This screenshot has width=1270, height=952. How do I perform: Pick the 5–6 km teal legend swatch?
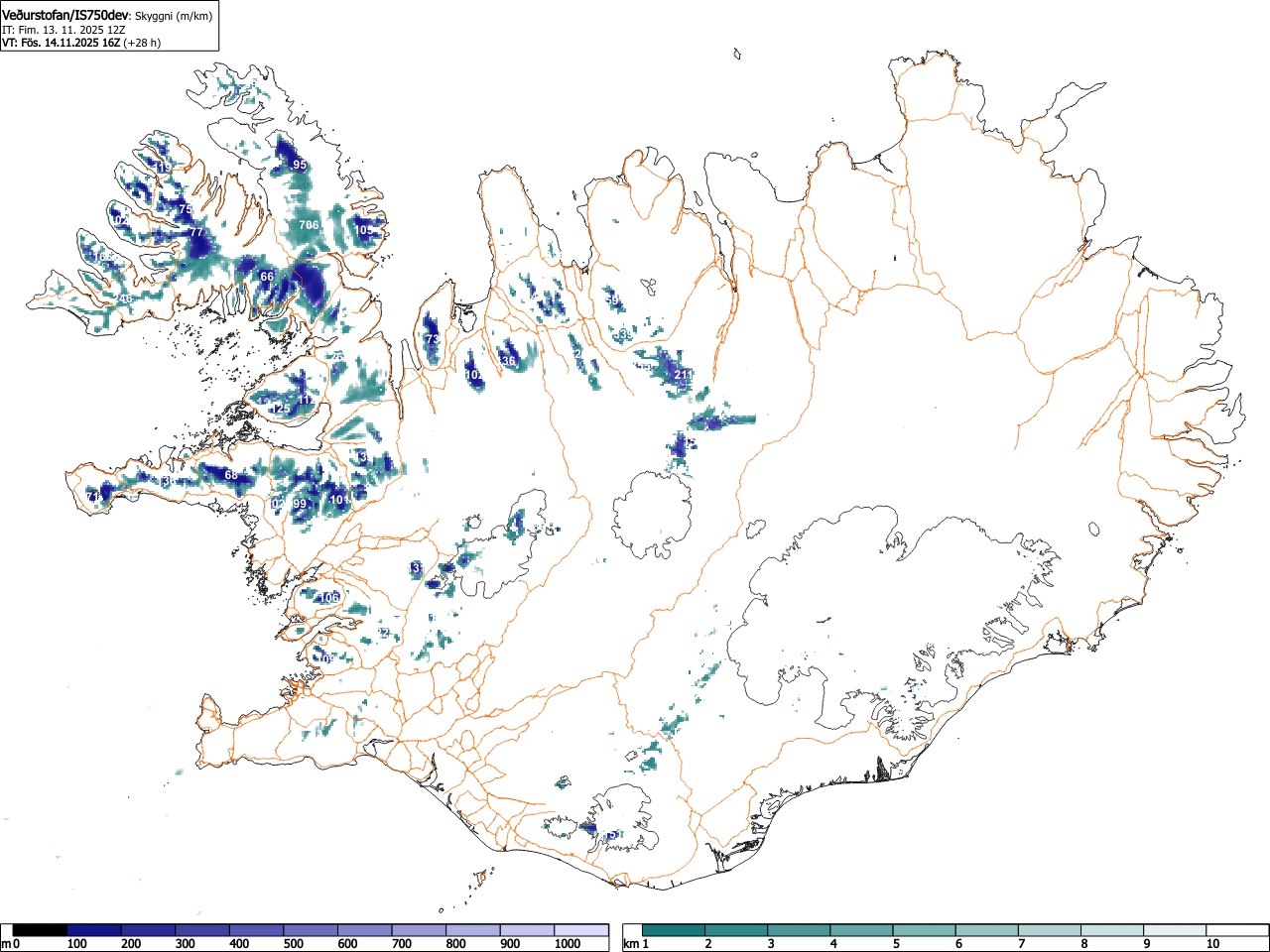[x=924, y=930]
